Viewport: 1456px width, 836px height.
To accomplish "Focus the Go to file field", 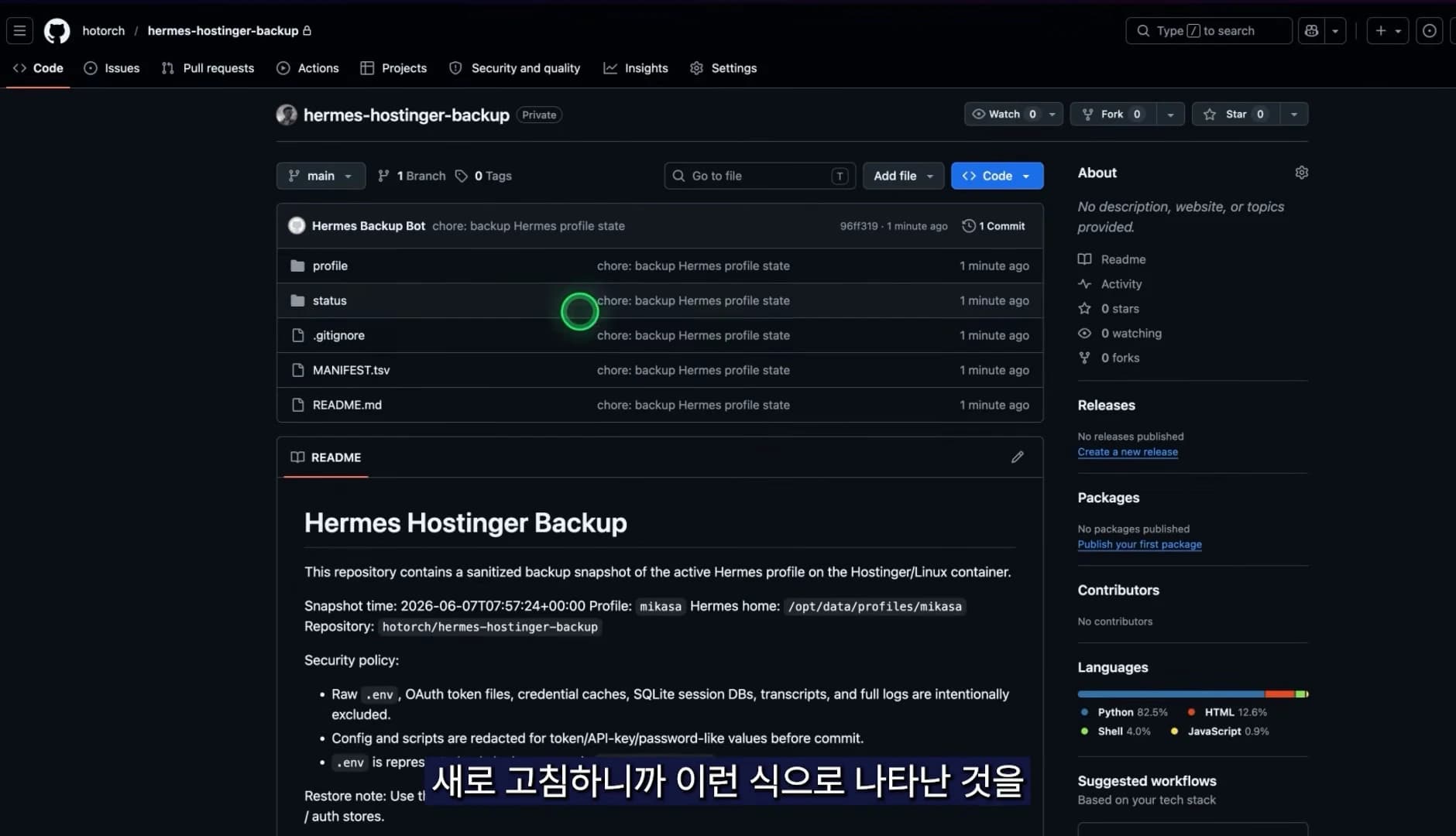I will (x=760, y=176).
